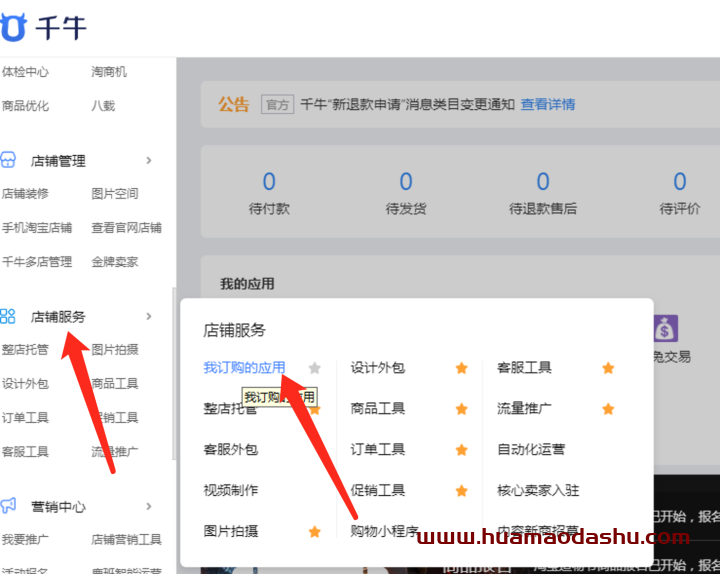Expand the 营销中心 section chevron
The image size is (720, 574).
[x=149, y=506]
